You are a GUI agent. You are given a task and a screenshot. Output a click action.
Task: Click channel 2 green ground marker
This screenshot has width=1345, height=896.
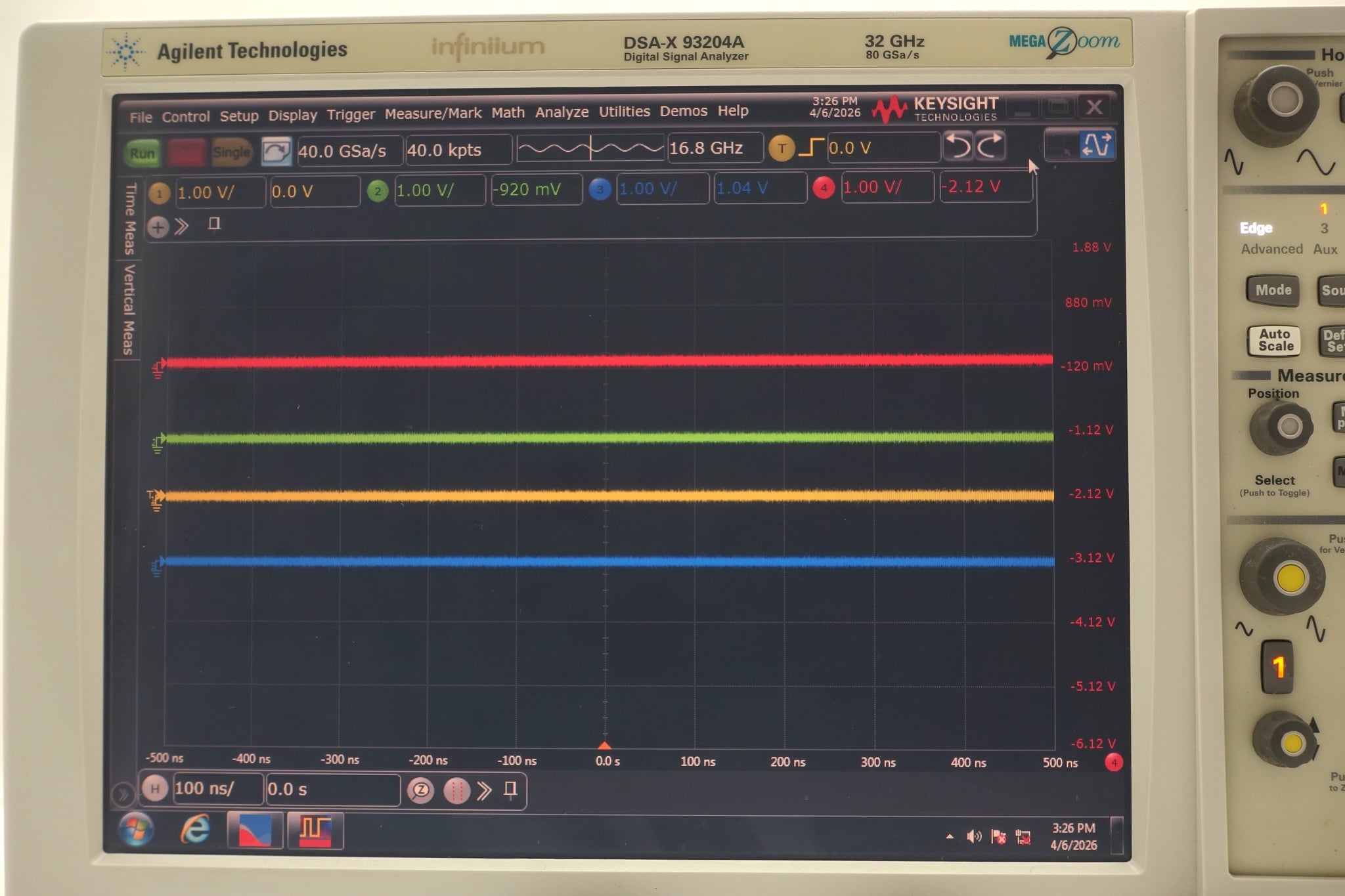tap(158, 443)
